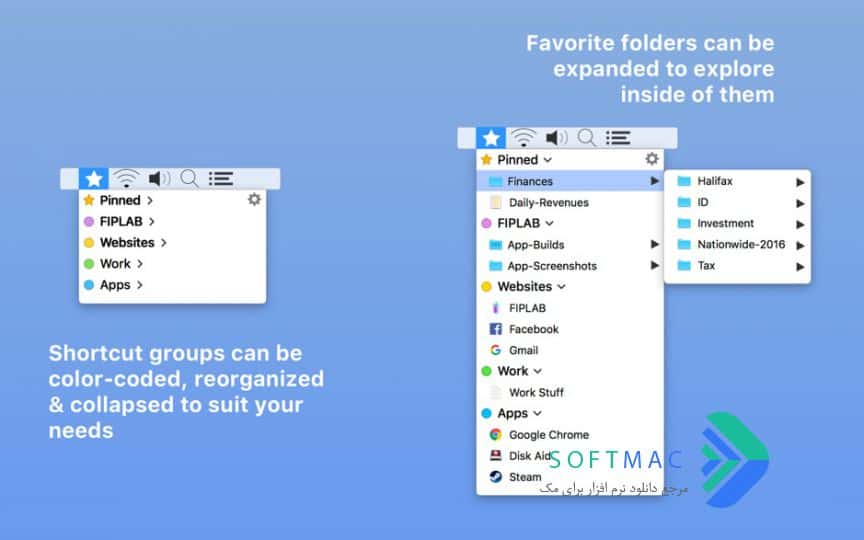
Task: Open the Finances folder menu item
Action: [570, 181]
